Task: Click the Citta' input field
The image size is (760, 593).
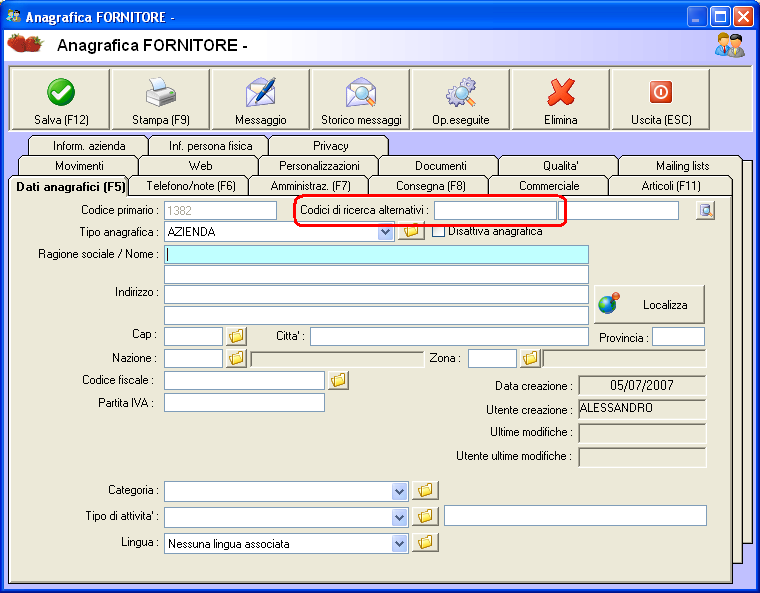Action: point(449,336)
